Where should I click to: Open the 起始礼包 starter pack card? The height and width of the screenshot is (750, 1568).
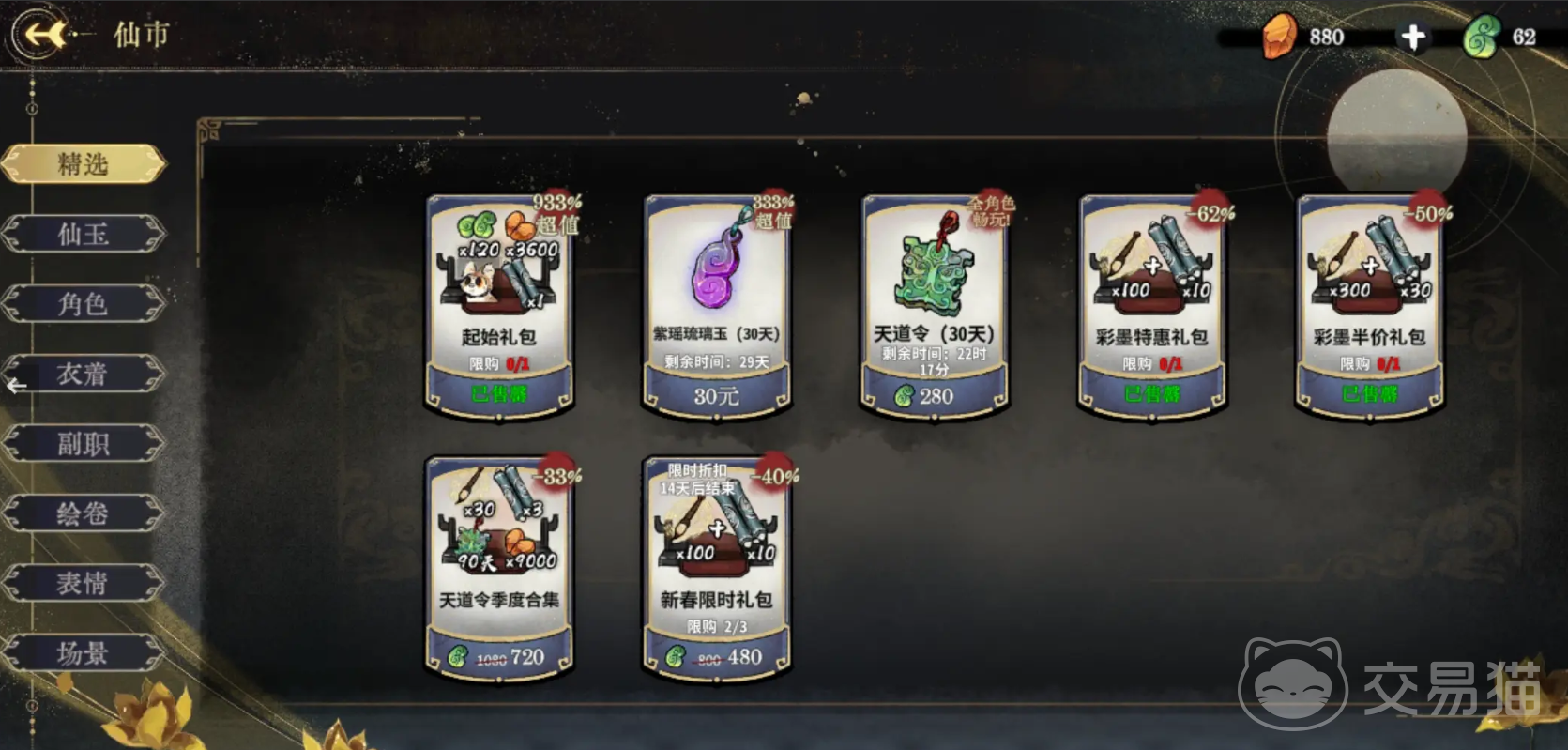tap(499, 303)
